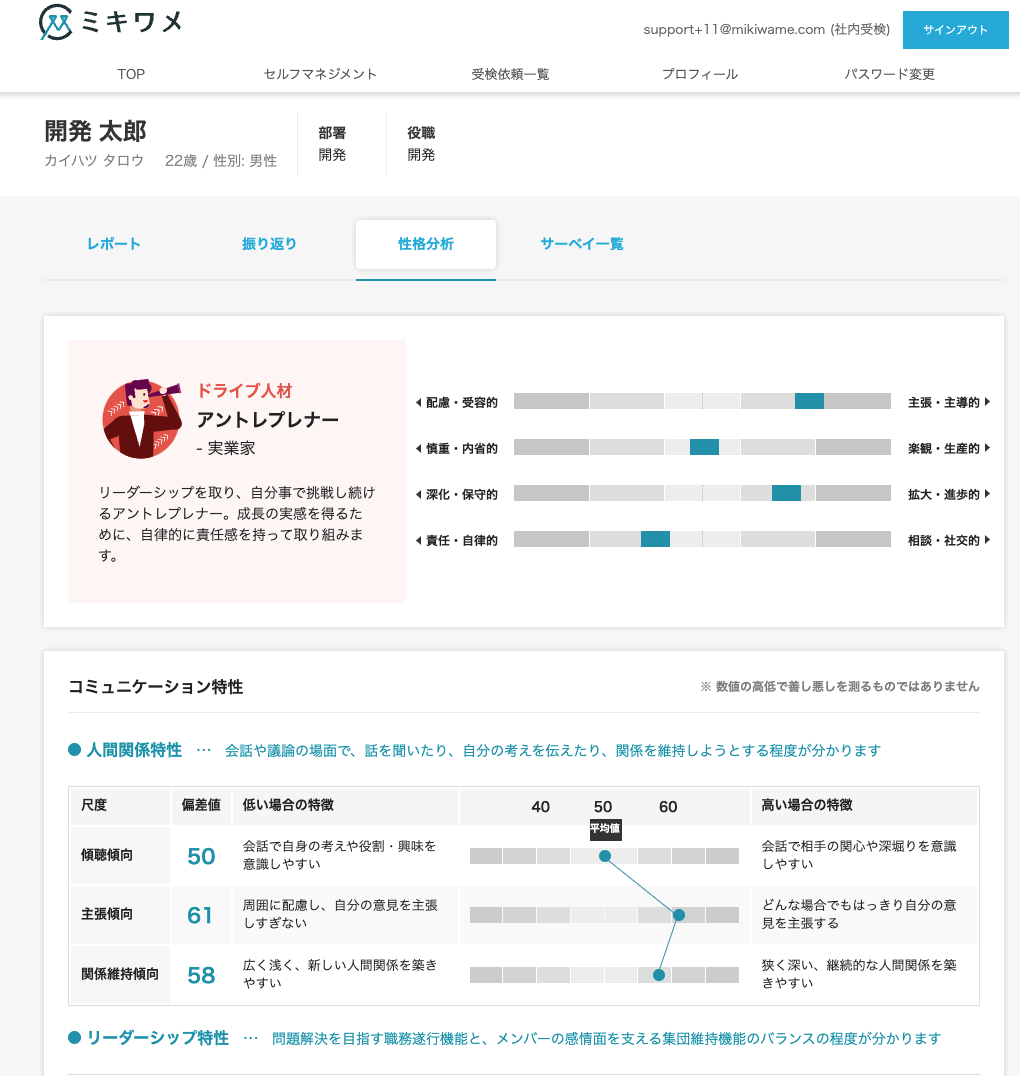Viewport: 1020px width, 1076px height.
Task: Click left arrow beside 深化・保守的
Action: (418, 495)
